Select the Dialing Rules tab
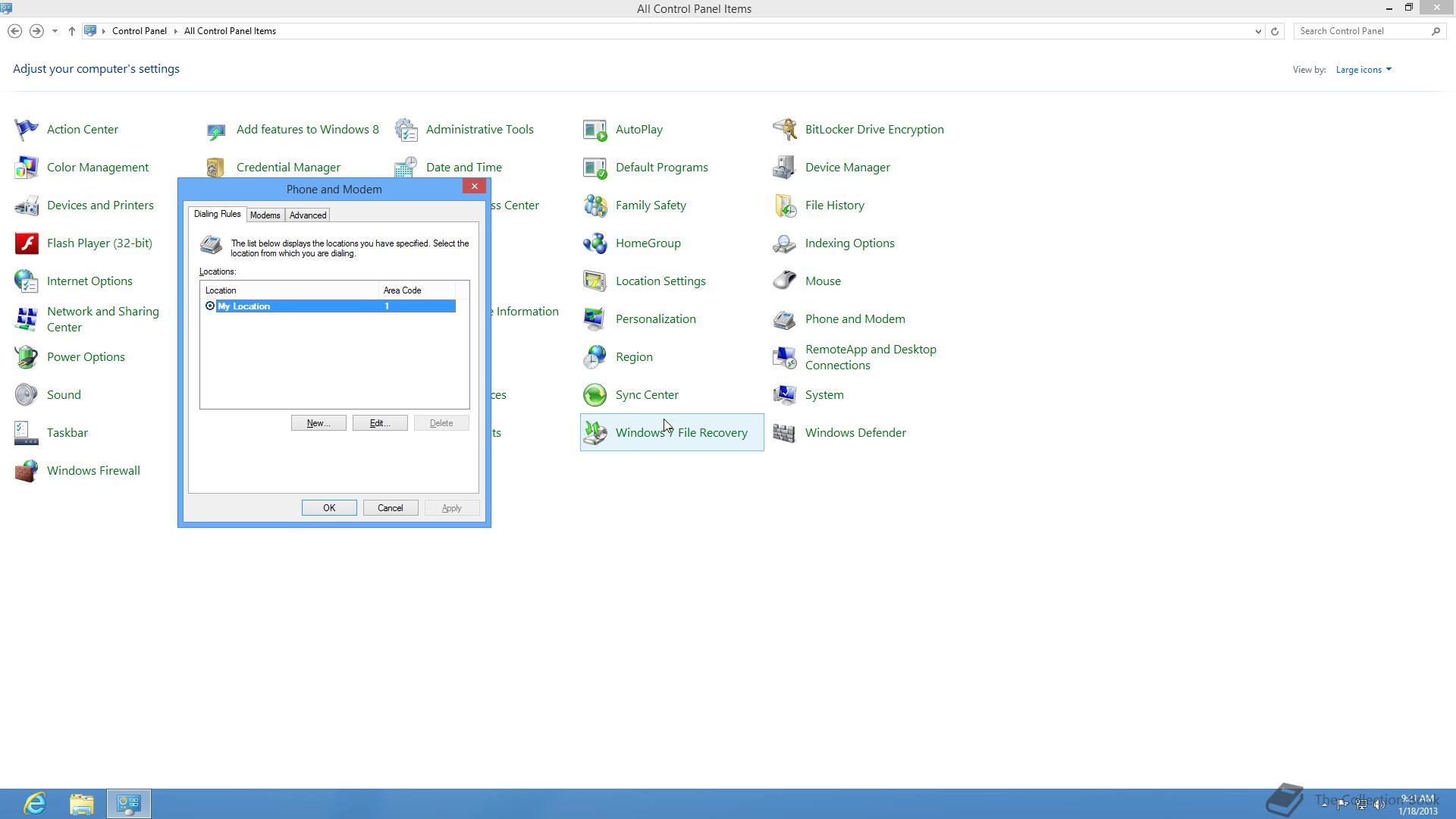 pyautogui.click(x=217, y=215)
